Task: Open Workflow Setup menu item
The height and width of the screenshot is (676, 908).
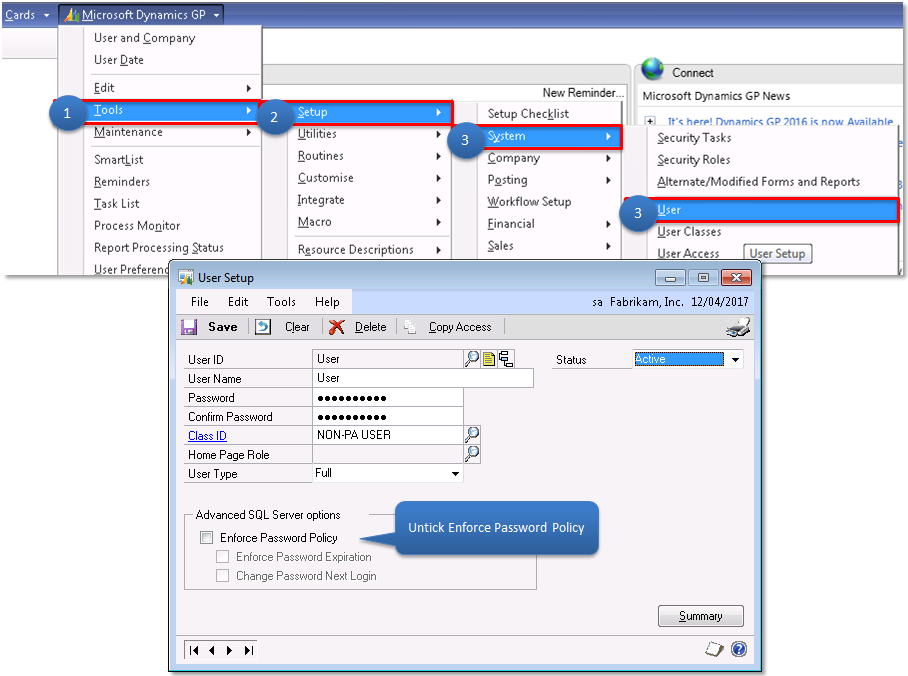Action: click(529, 202)
